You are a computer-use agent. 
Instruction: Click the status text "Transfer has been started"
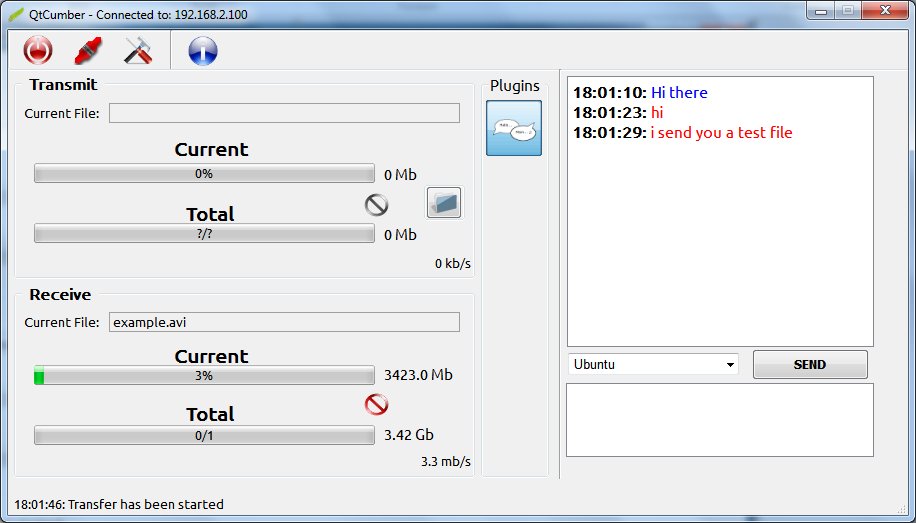[x=146, y=504]
